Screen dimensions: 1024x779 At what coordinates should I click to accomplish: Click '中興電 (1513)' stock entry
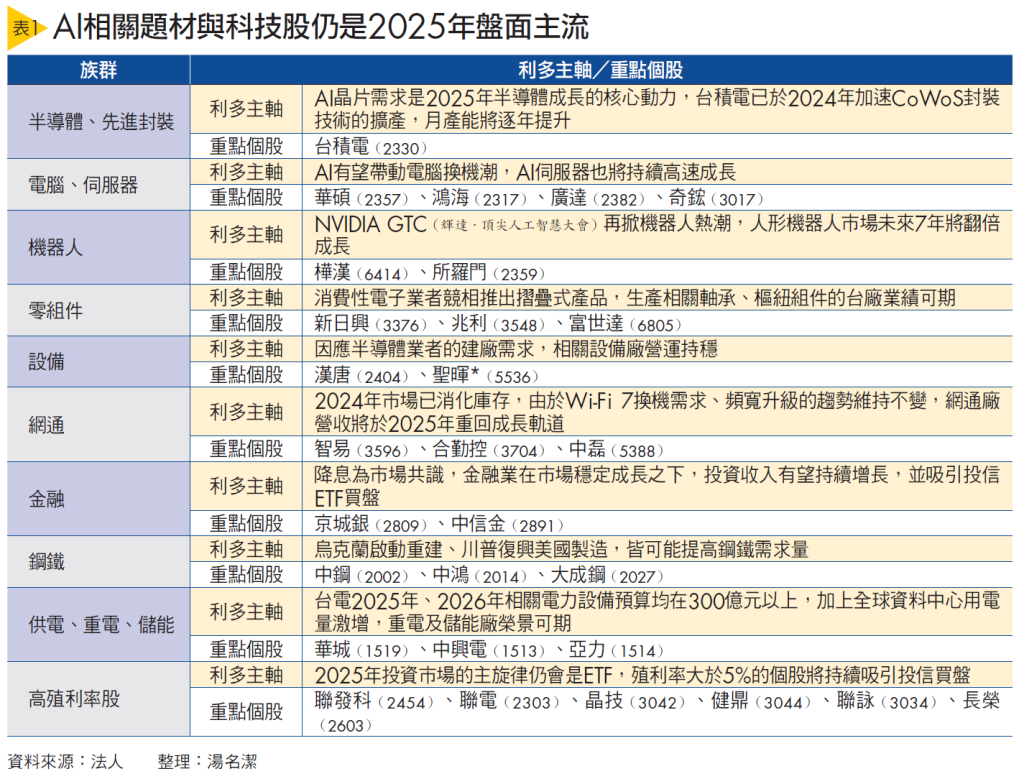(488, 650)
